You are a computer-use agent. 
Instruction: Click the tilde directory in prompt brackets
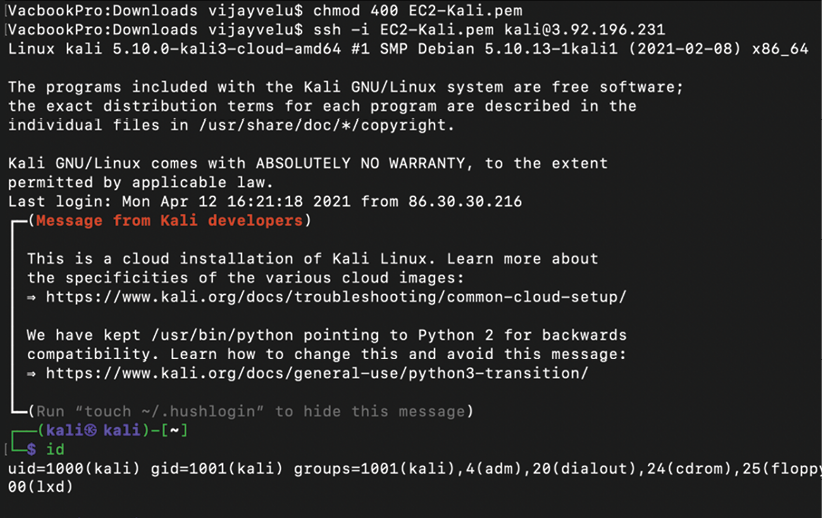tap(174, 431)
